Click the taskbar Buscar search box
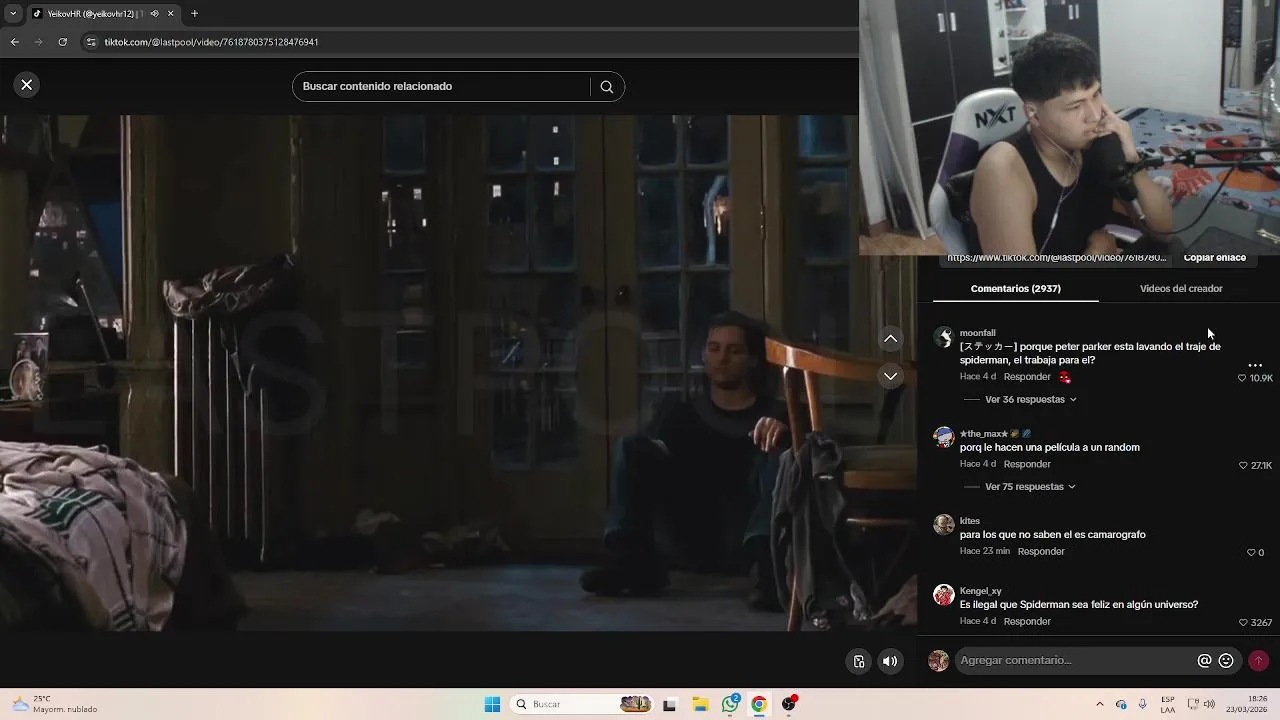The height and width of the screenshot is (720, 1280). [x=582, y=705]
